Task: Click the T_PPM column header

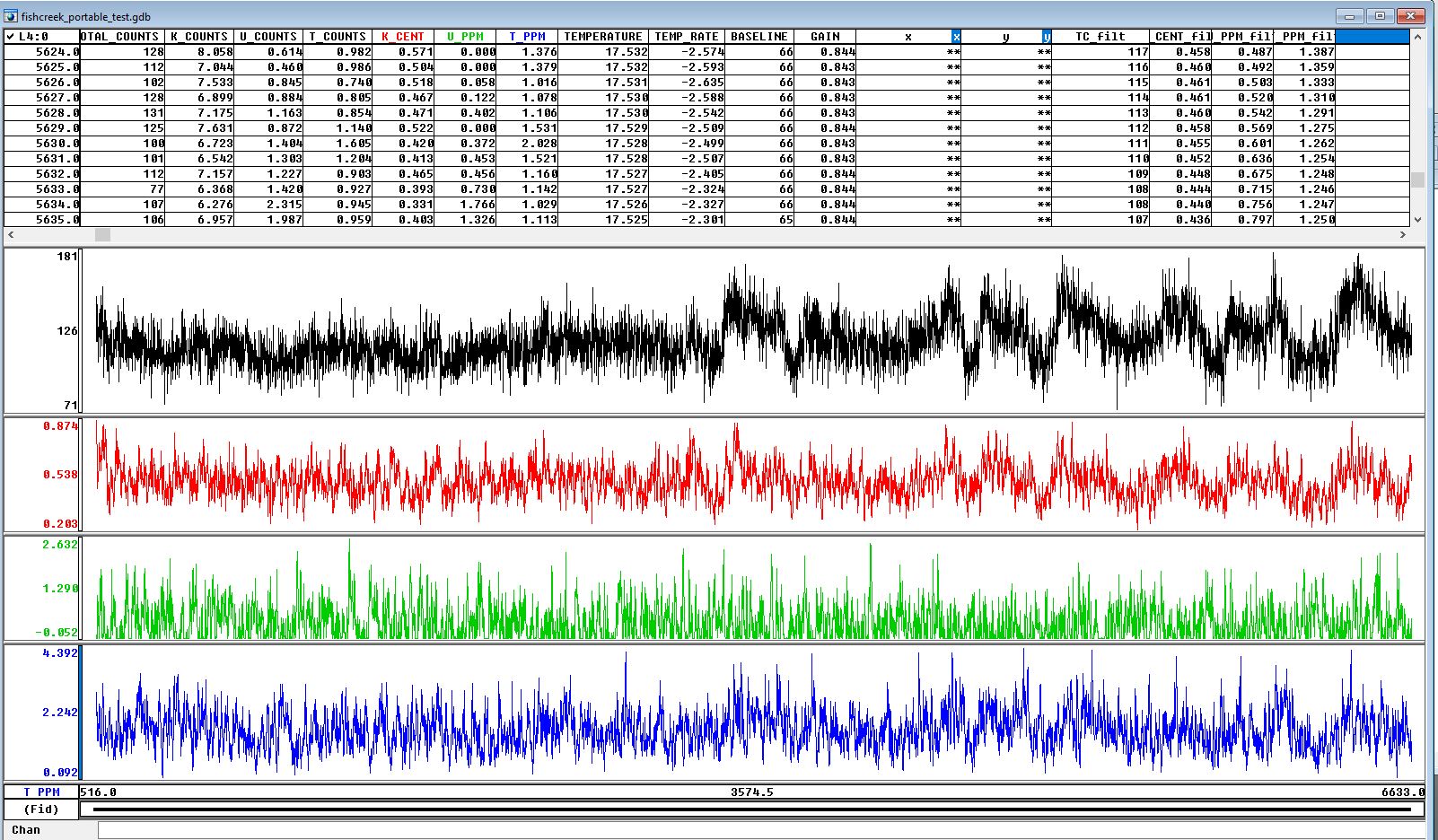Action: [527, 37]
